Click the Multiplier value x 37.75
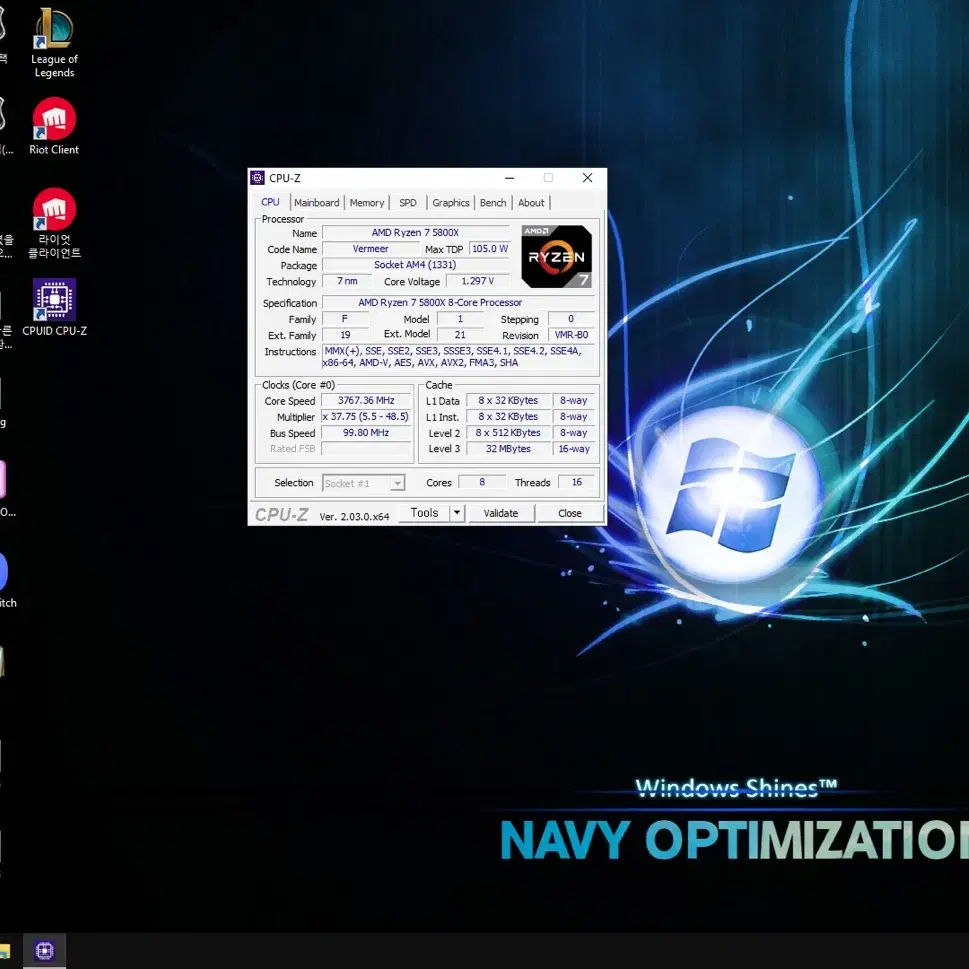The width and height of the screenshot is (969, 969). [366, 417]
